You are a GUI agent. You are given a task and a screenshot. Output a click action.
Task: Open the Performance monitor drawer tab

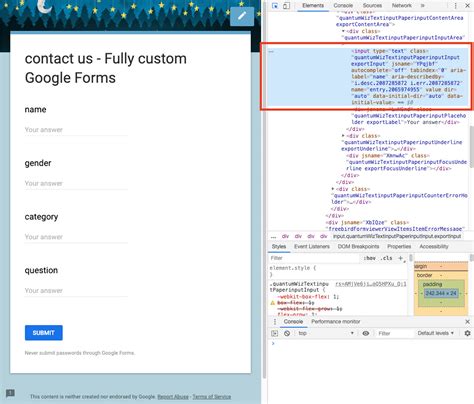pyautogui.click(x=335, y=322)
